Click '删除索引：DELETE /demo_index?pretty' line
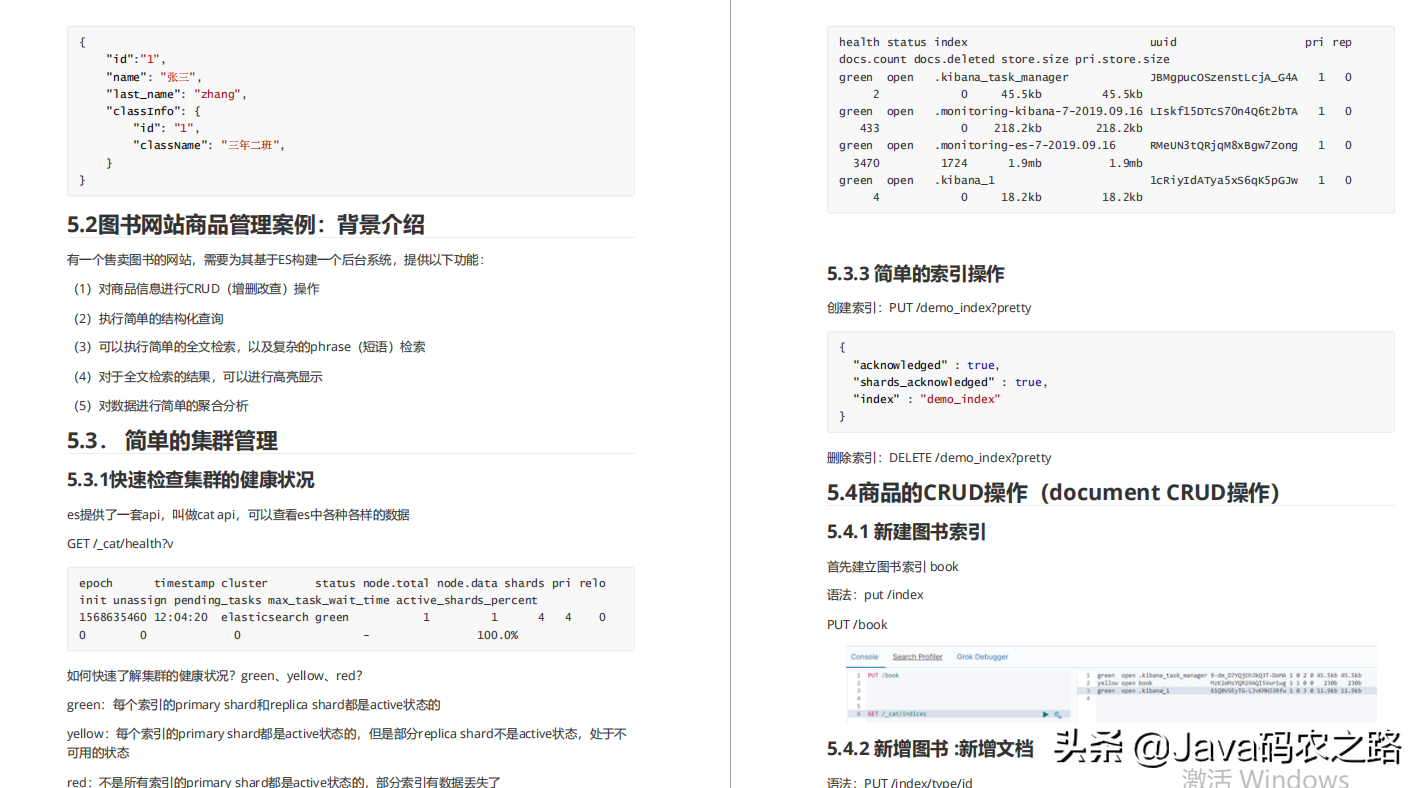 point(939,458)
